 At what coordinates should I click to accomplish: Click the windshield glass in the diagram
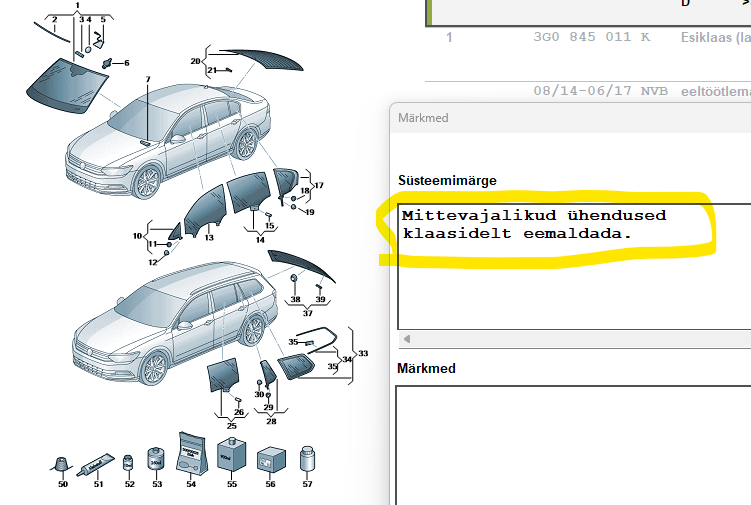pyautogui.click(x=64, y=82)
